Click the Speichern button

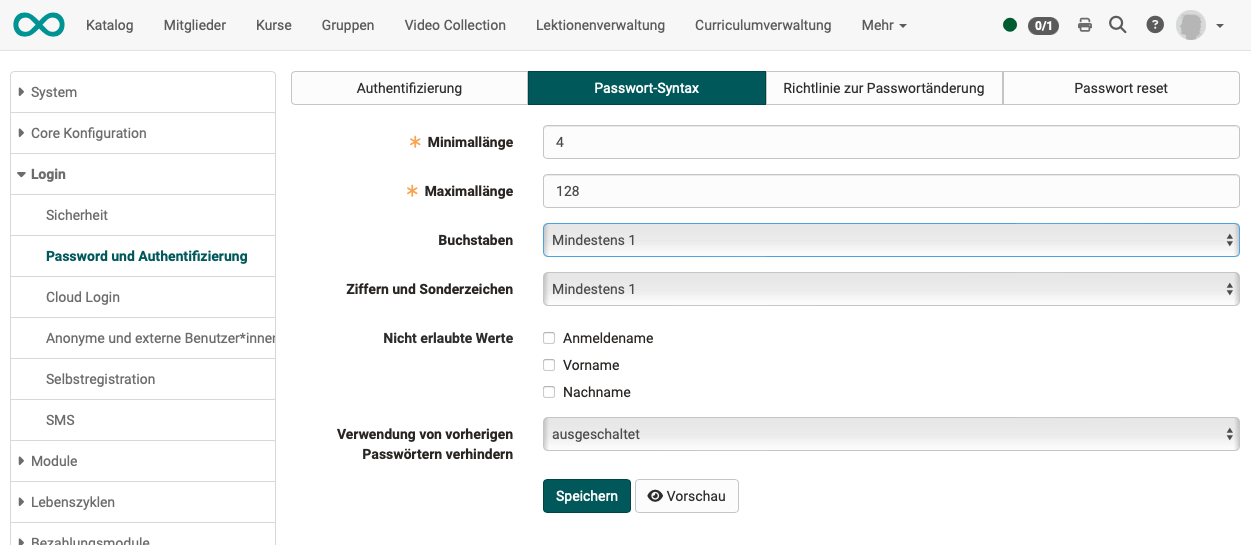coord(587,496)
